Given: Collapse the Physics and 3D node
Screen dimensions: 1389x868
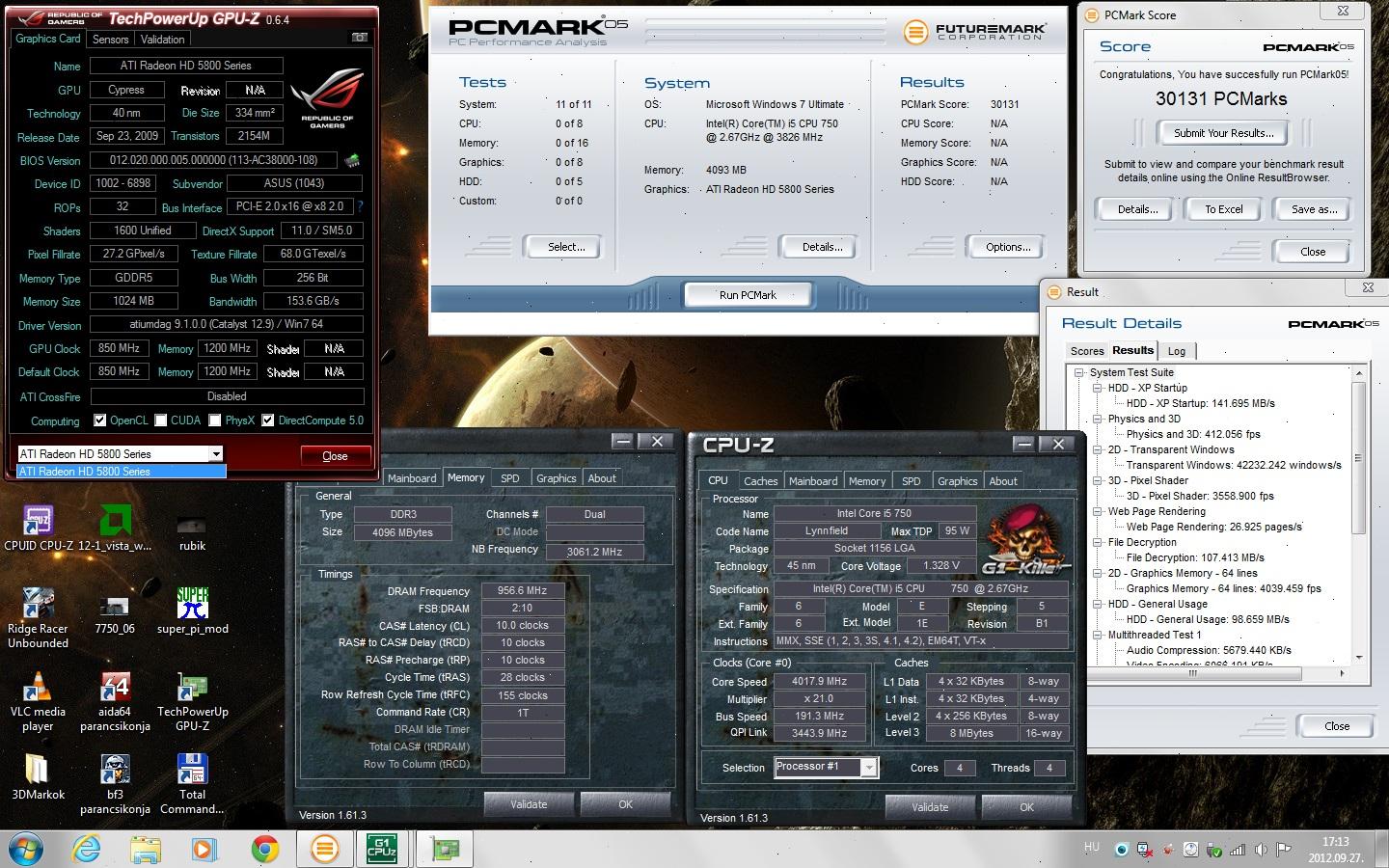Looking at the screenshot, I should 1097,419.
